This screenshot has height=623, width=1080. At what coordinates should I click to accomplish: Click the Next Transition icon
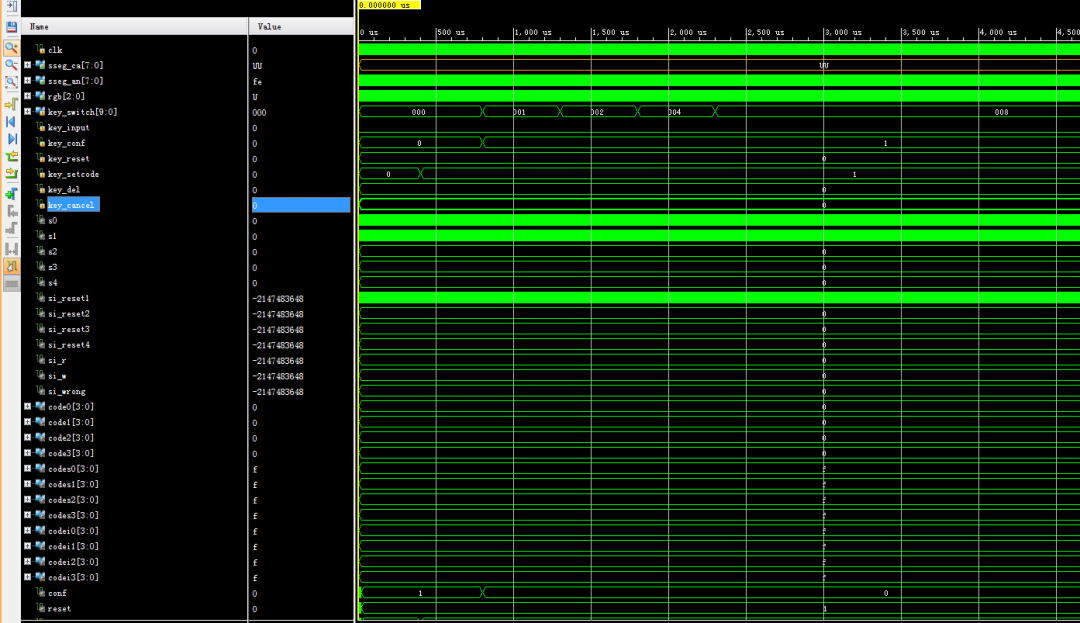pos(12,174)
